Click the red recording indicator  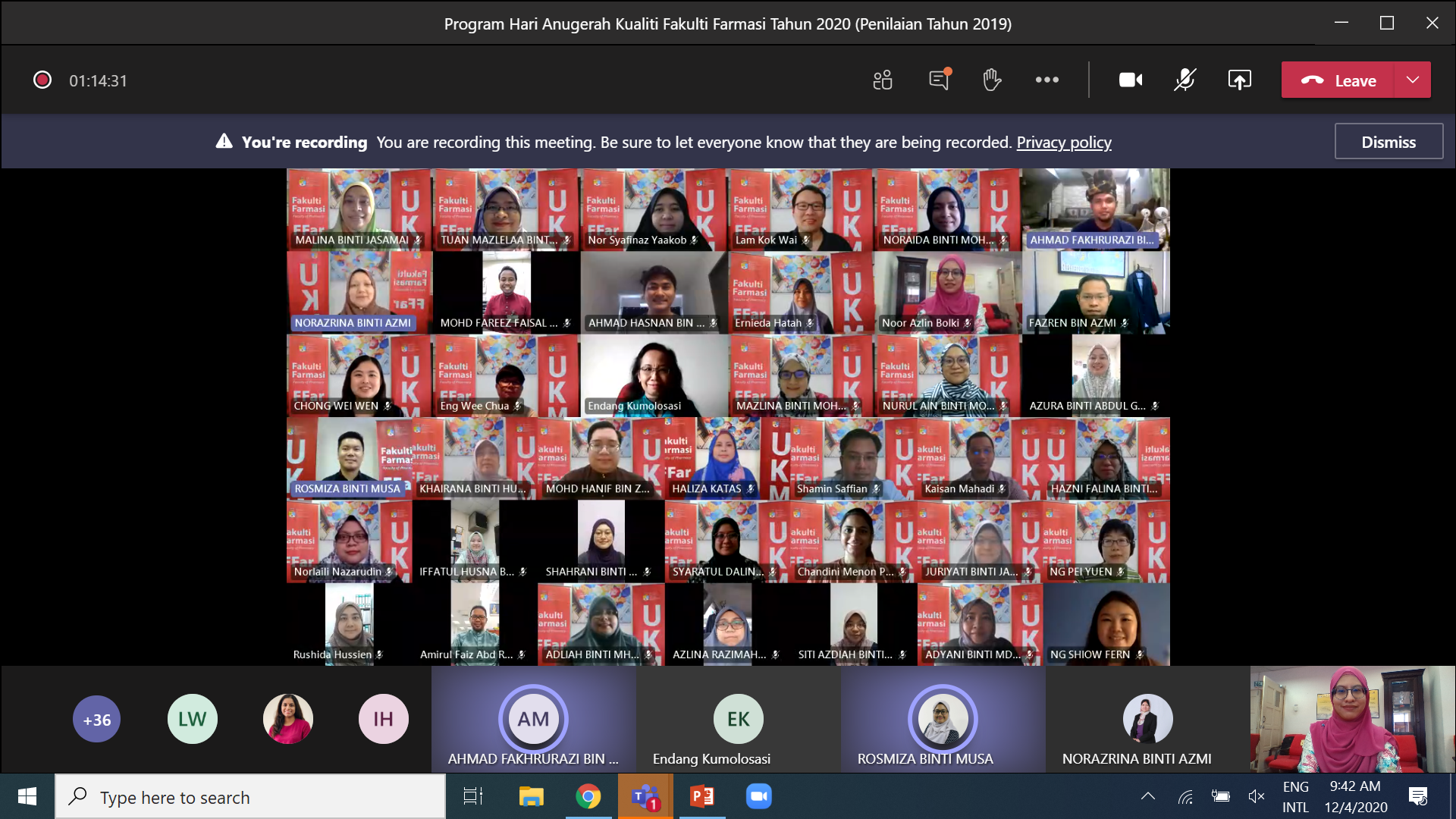pos(42,80)
